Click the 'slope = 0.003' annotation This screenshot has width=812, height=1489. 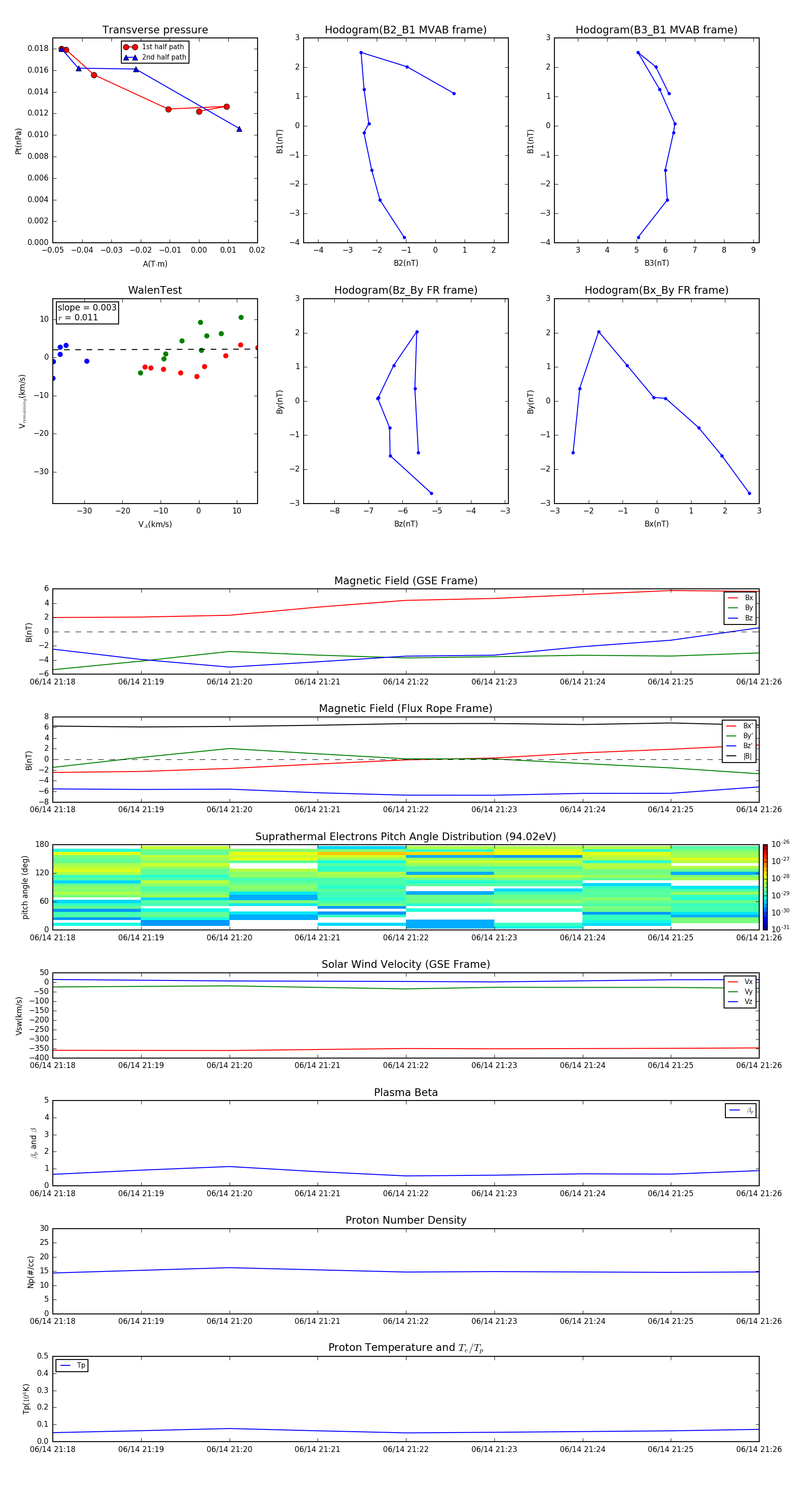(87, 308)
